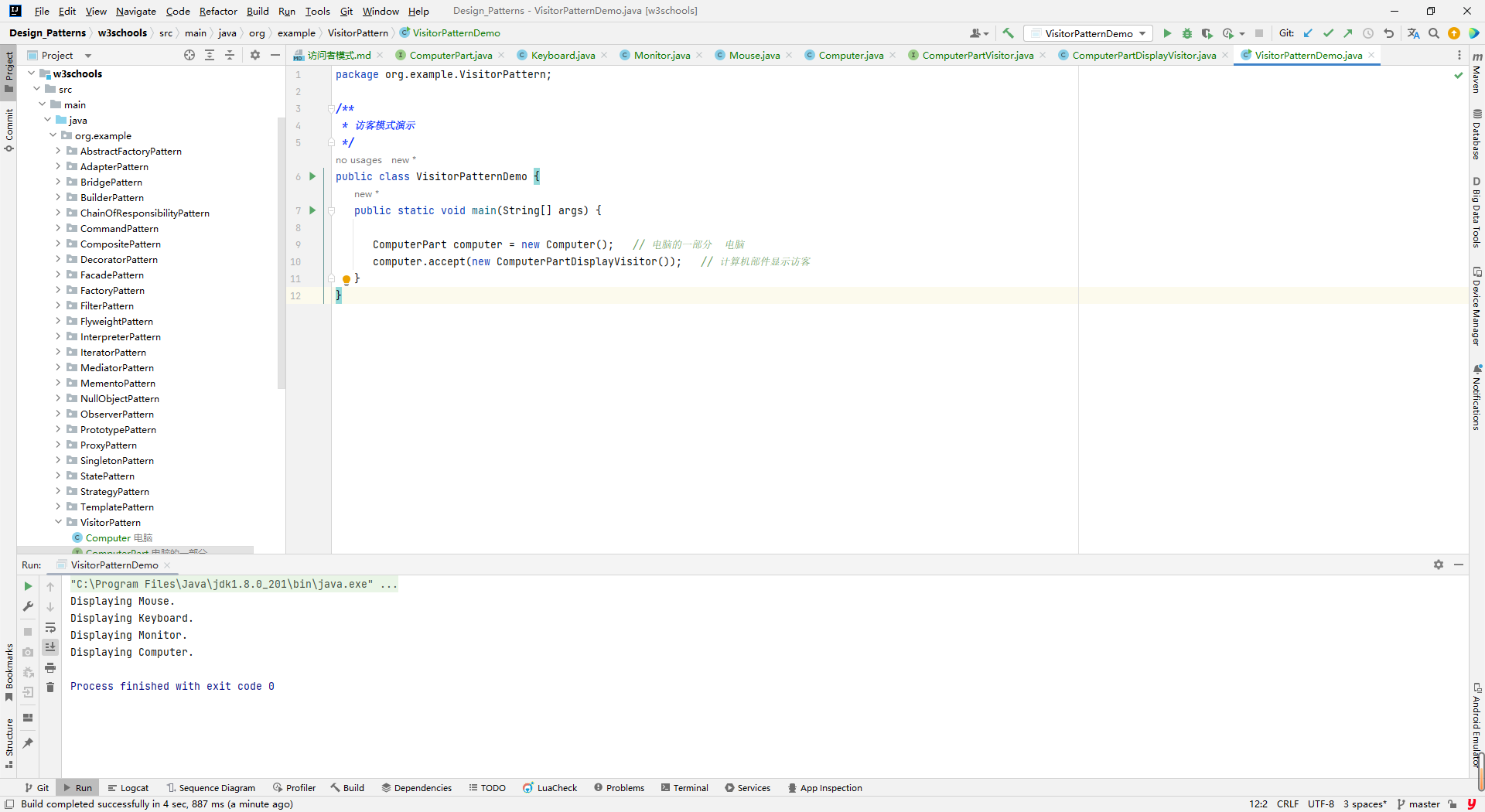Click the ViewPattern breadcrumb VisitorPattern
Viewport: 1485px width, 812px height.
point(358,32)
